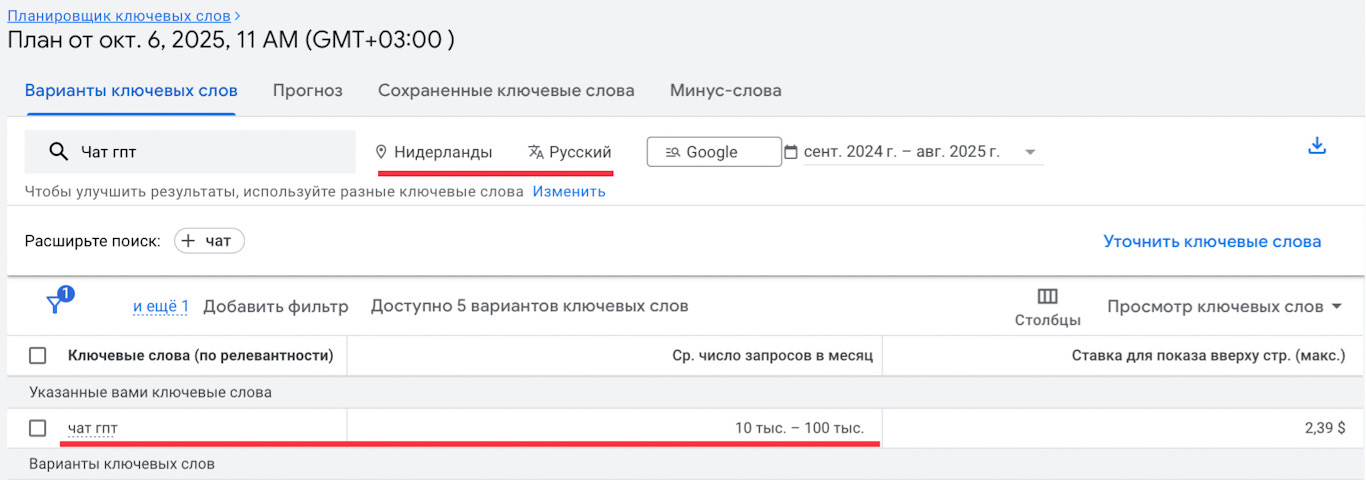The width and height of the screenshot is (1366, 480).
Task: Open the filter funnel icon
Action: (57, 304)
